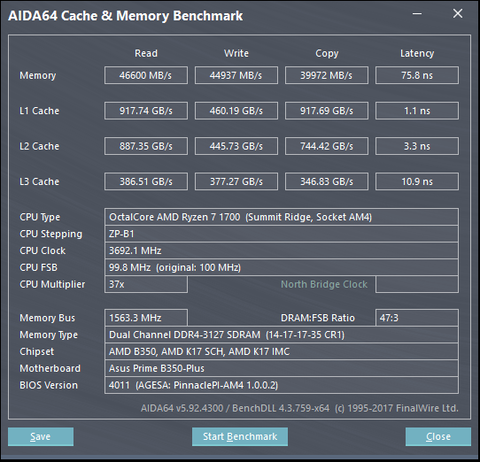Click the Memory Copy result box
Viewport: 480px width, 462px height.
(327, 75)
